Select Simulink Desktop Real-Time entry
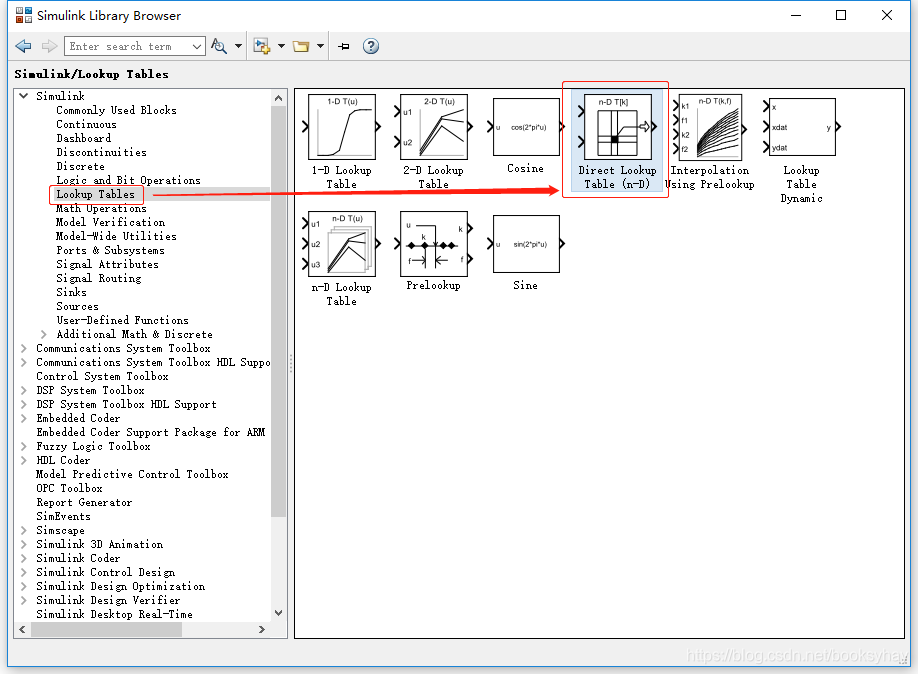Screen dimensions: 918x674 tap(114, 614)
